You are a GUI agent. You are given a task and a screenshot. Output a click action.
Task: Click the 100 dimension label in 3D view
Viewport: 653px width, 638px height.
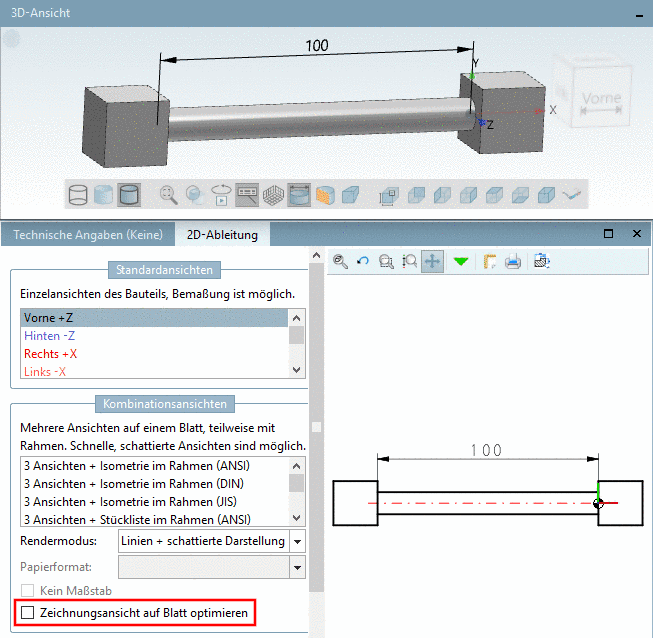[x=317, y=45]
